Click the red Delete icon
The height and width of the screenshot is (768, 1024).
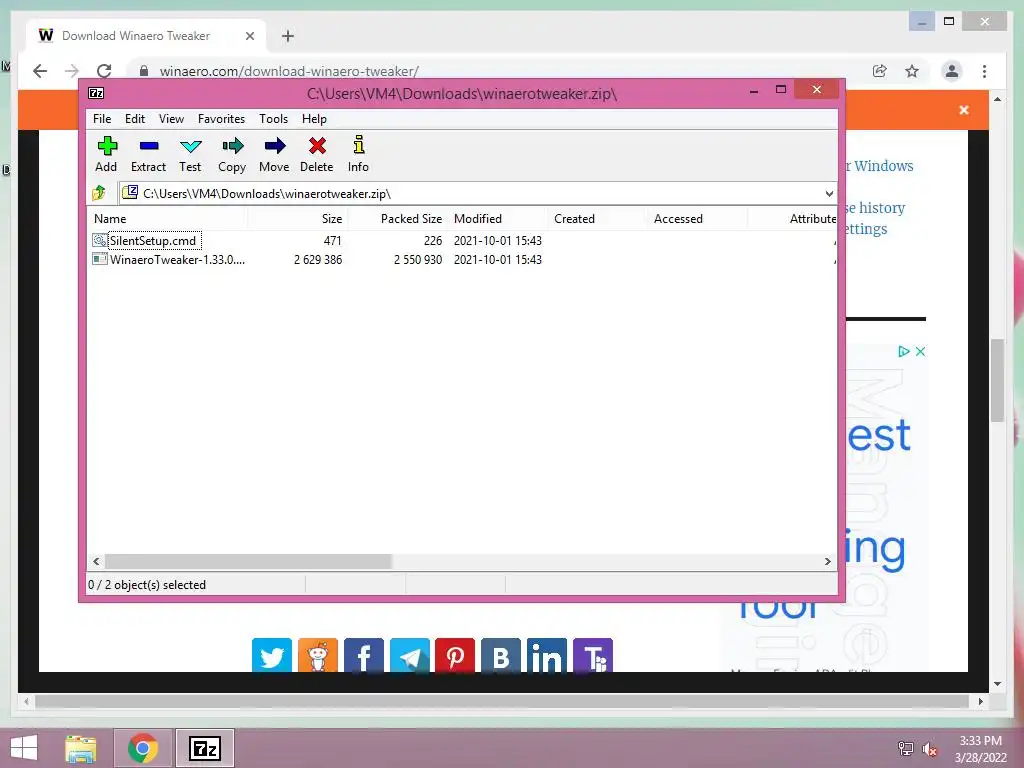(x=317, y=154)
